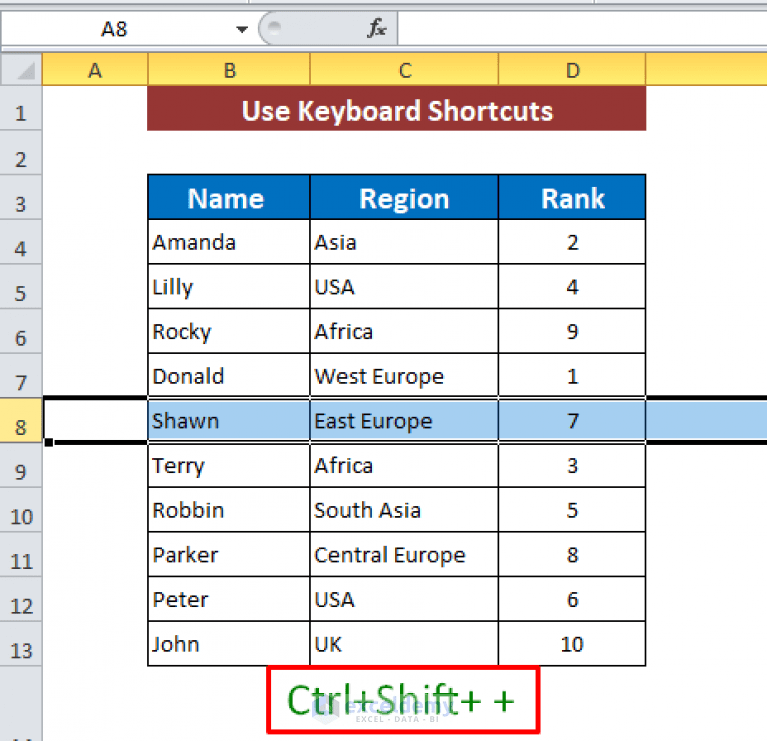Select Terry's rank cell showing 3

pyautogui.click(x=572, y=465)
